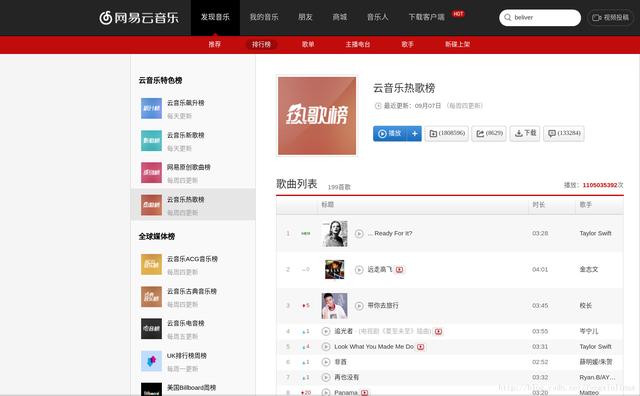640x396 pixels.
Task: Select the 排行榜 sub-navigation item
Action: [x=261, y=44]
